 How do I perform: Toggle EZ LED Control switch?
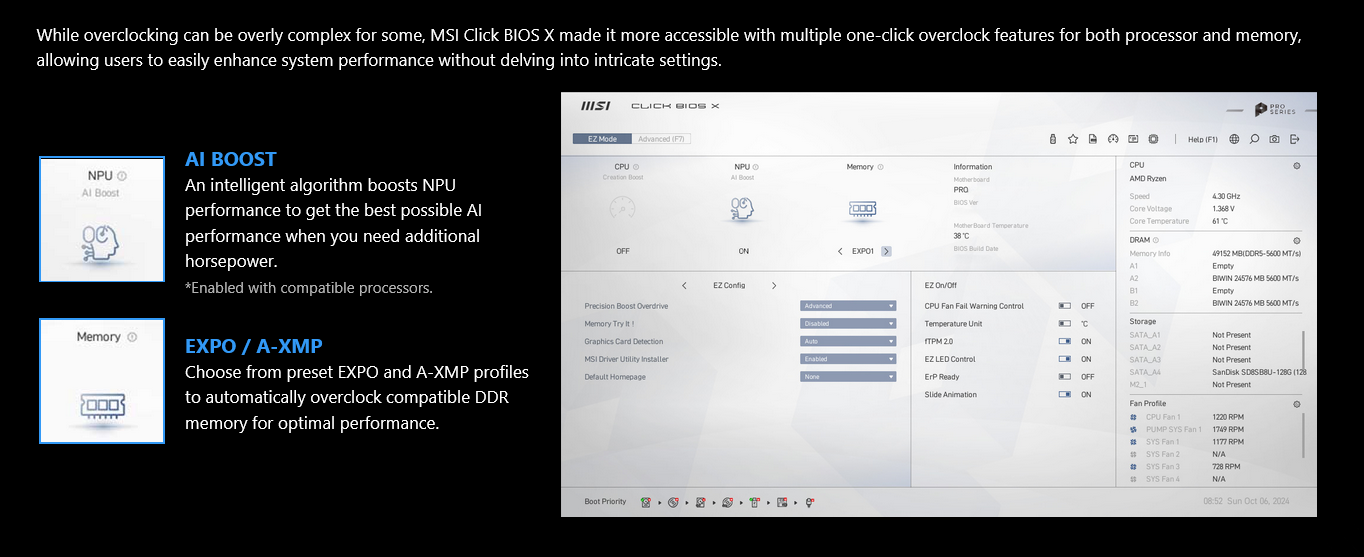point(1064,359)
